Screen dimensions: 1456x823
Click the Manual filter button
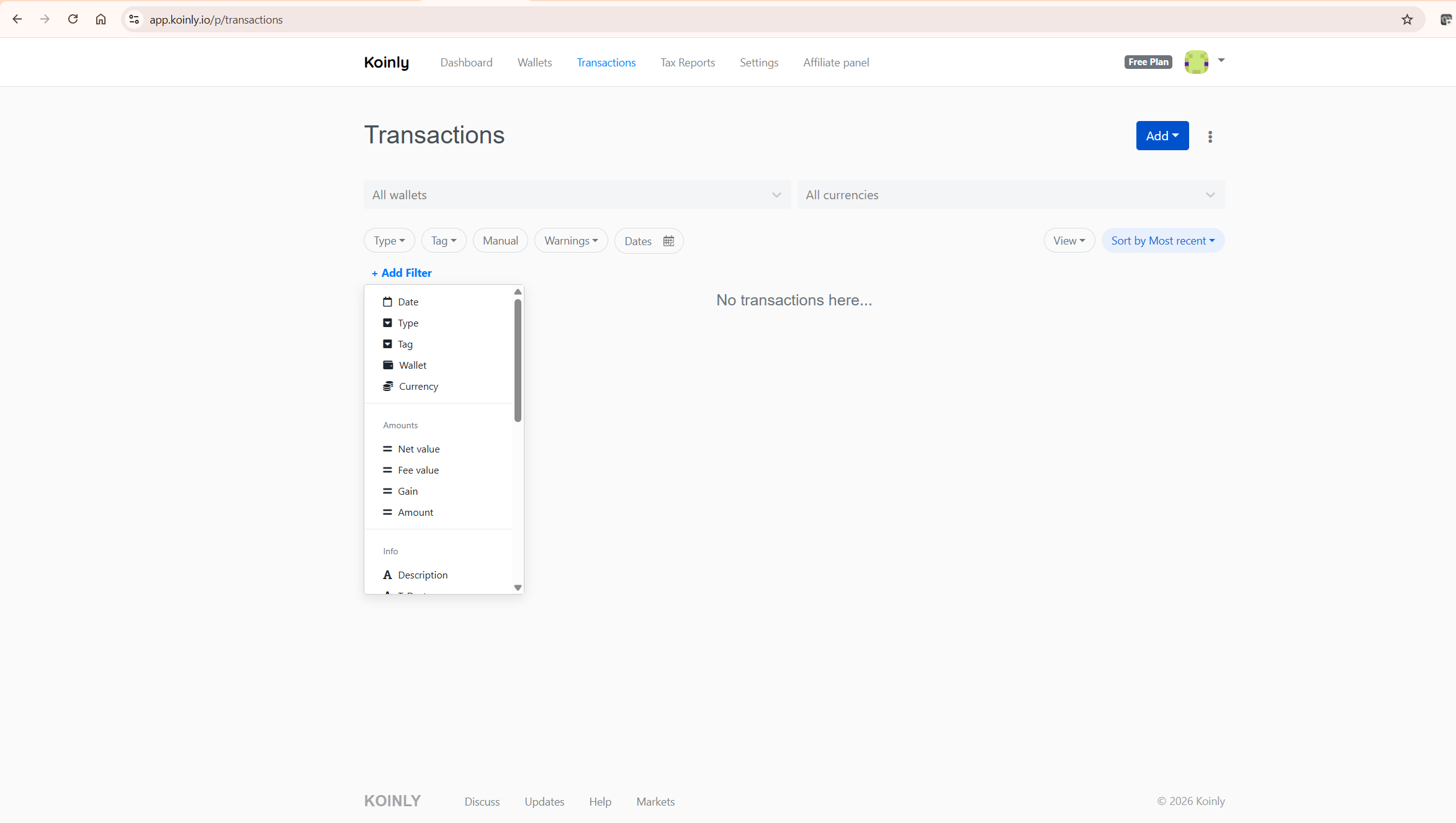point(500,240)
